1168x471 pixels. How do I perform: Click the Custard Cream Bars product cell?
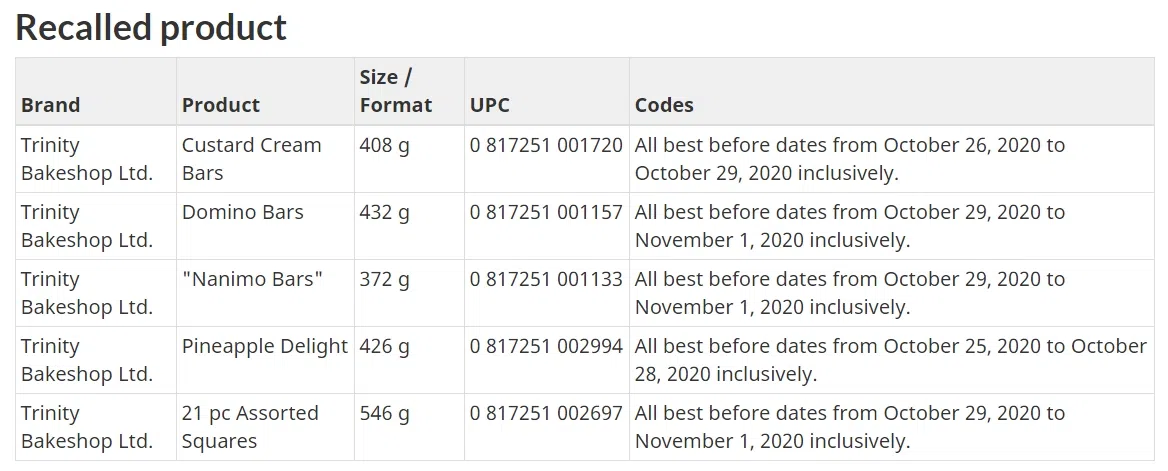pyautogui.click(x=252, y=159)
